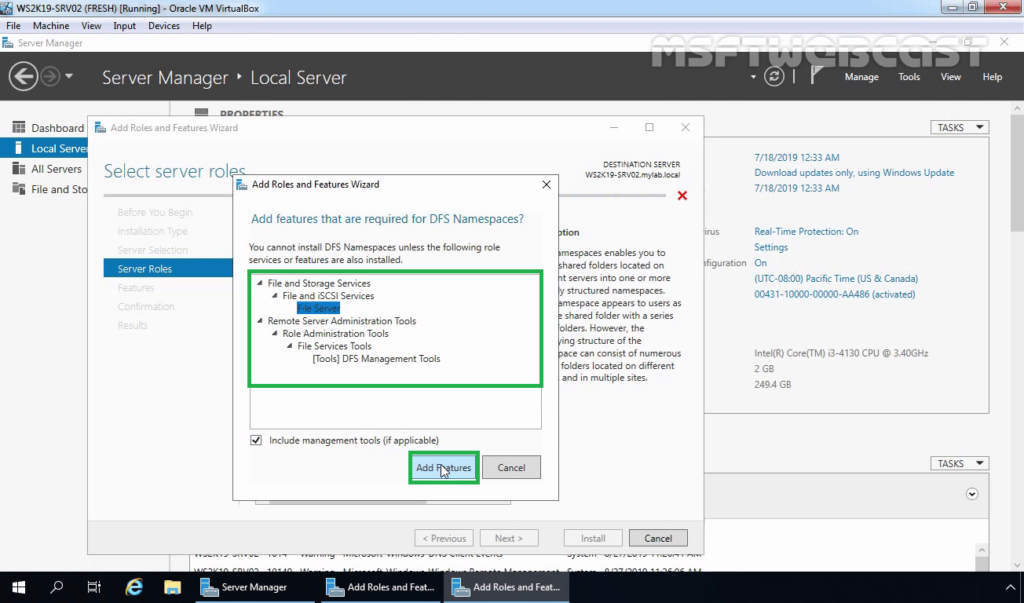Viewport: 1024px width, 603px height.
Task: Open the Download updates only Windows Update link
Action: pyautogui.click(x=854, y=172)
